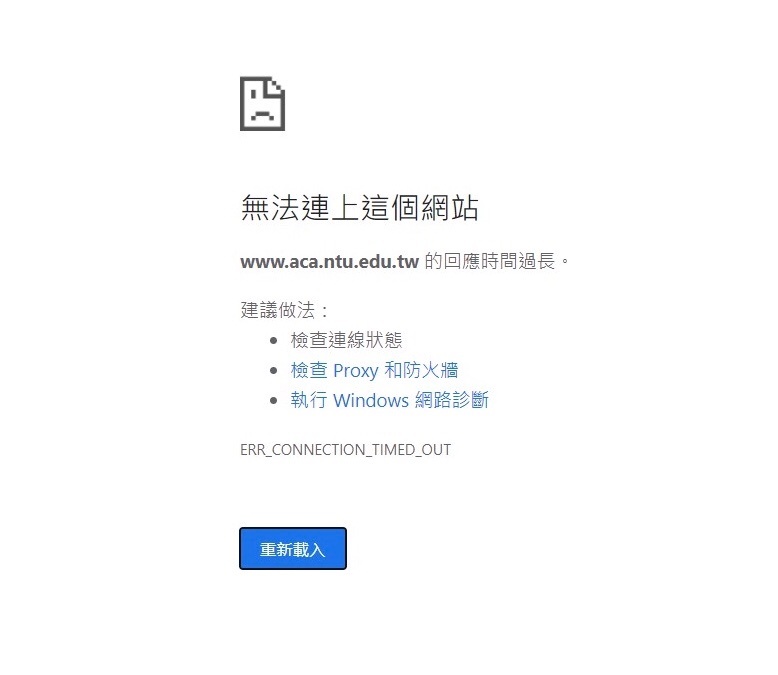Click the 網站 characters ending the heading
This screenshot has height=675, width=778.
pyautogui.click(x=450, y=207)
